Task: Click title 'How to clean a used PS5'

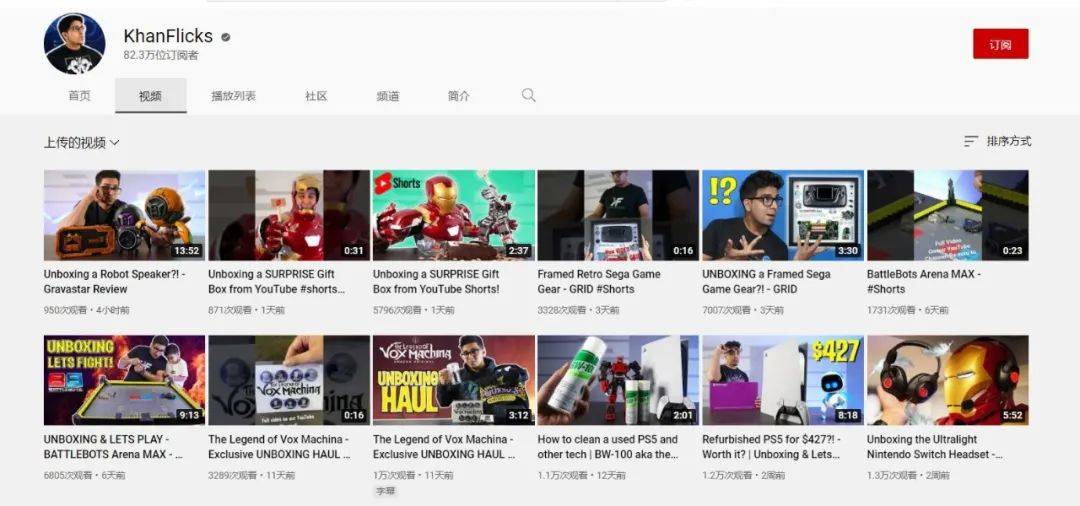Action: click(x=608, y=447)
